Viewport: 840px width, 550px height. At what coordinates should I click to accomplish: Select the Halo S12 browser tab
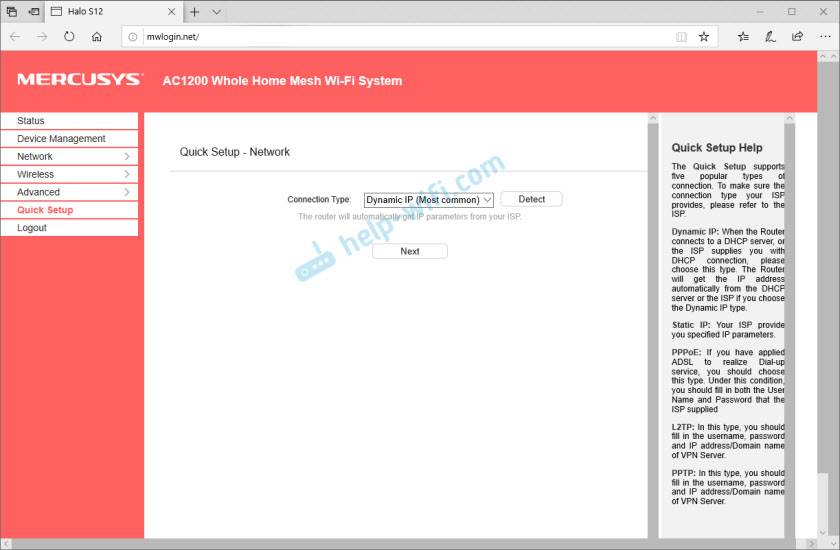112,11
